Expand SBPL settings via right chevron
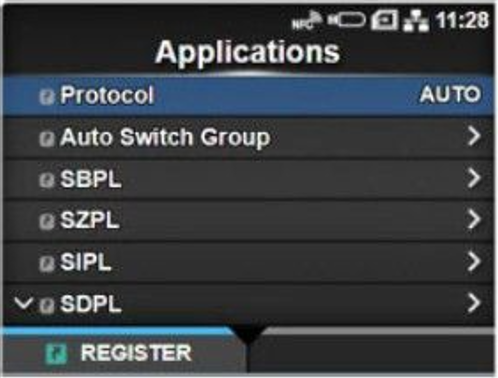This screenshot has height=378, width=498. click(x=474, y=178)
